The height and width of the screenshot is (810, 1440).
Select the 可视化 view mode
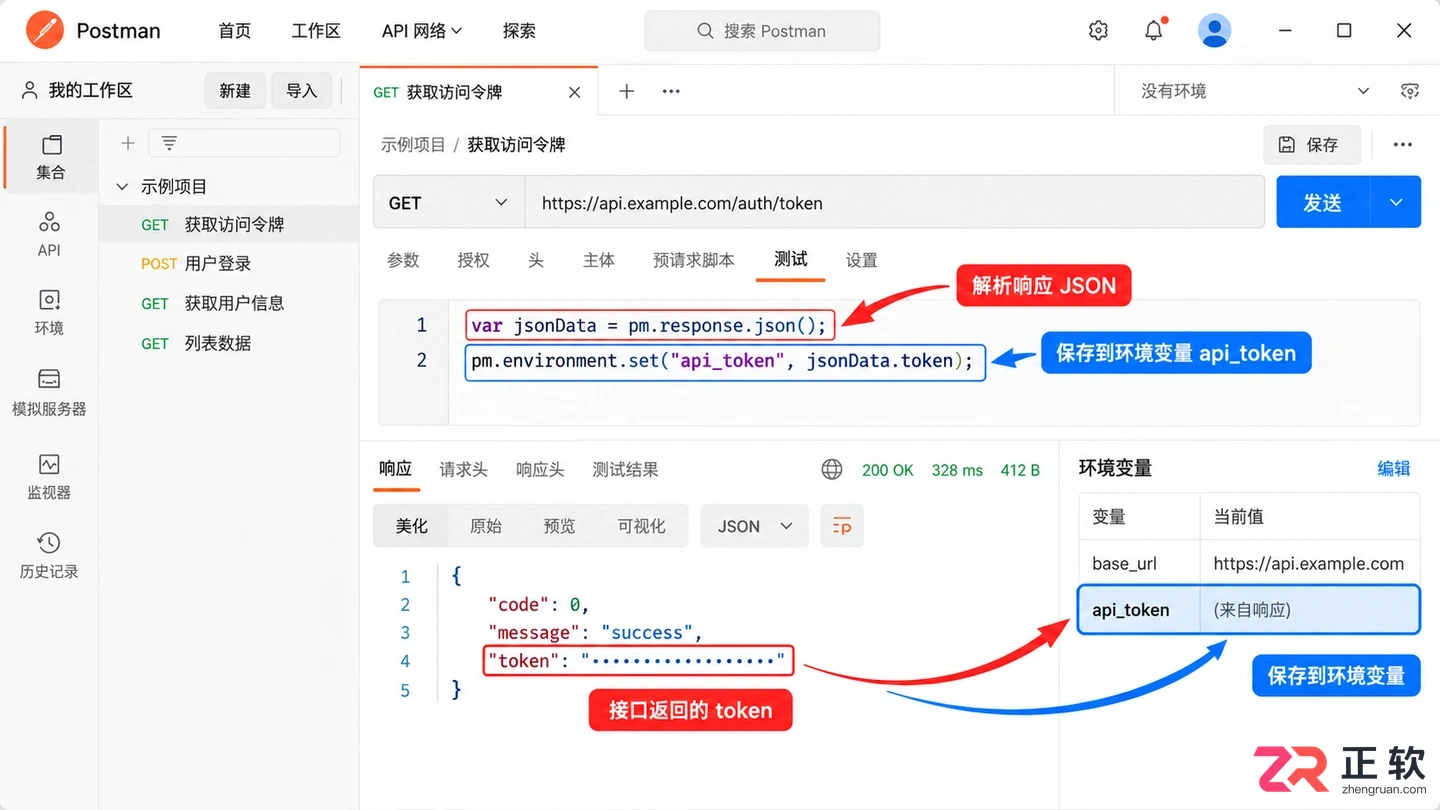641,526
